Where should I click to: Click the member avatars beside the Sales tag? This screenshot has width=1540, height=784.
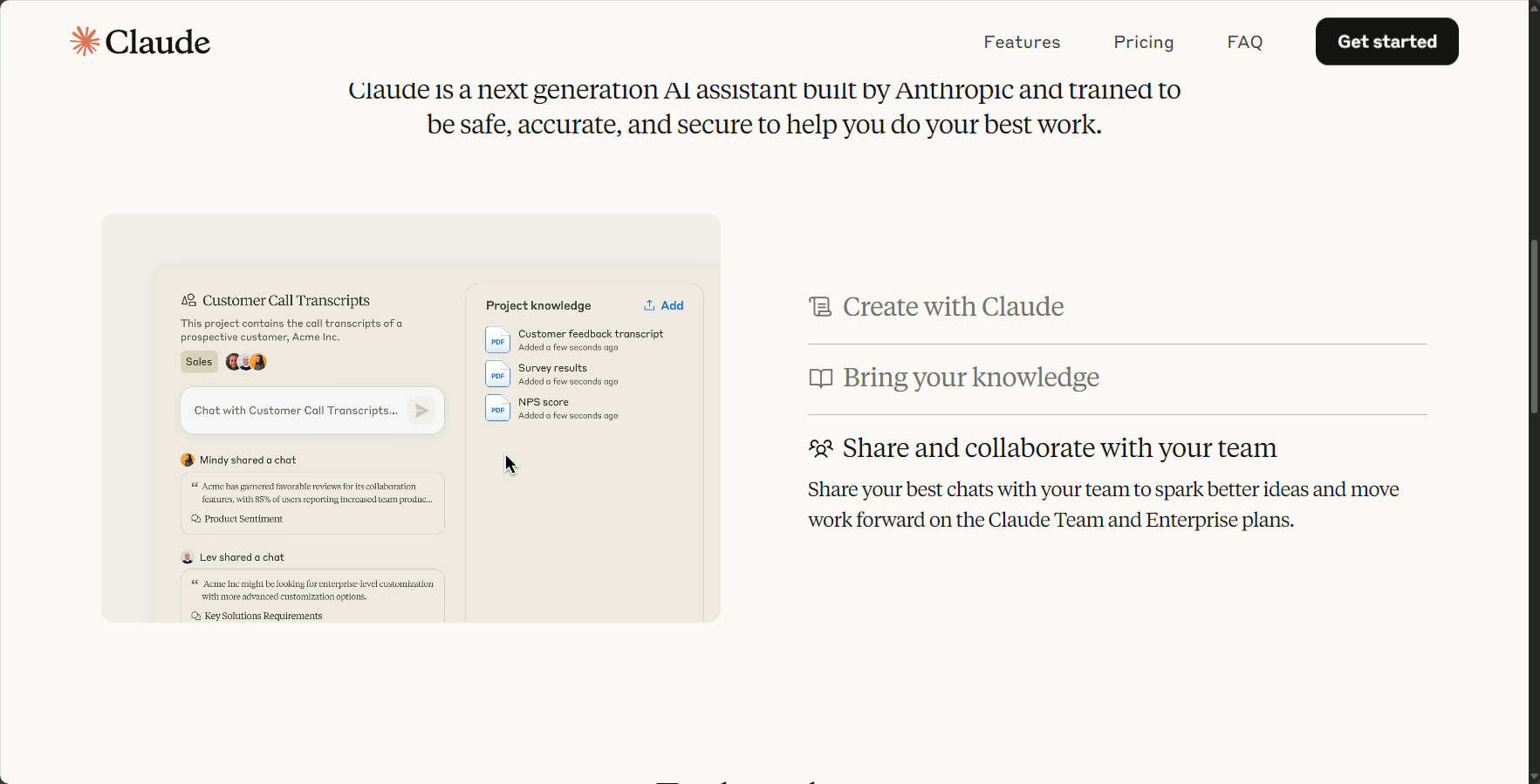tap(246, 362)
